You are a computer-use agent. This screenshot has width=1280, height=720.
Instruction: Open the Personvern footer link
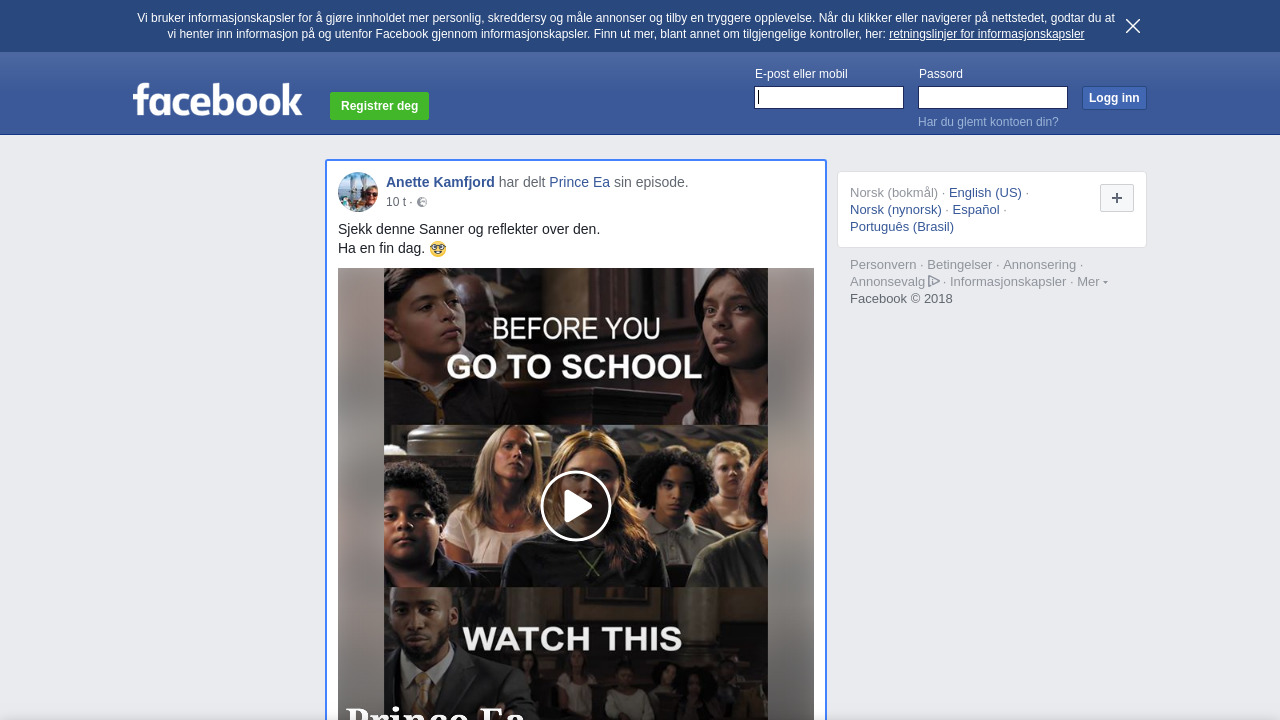883,265
